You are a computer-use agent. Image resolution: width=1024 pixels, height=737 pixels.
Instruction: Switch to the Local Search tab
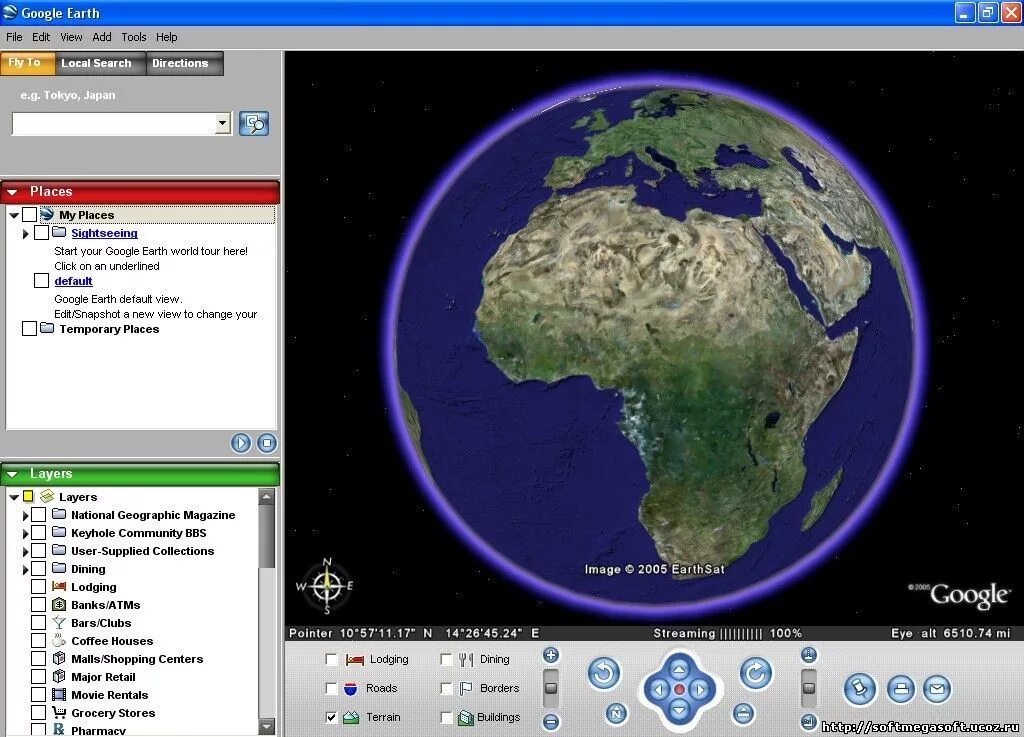(x=100, y=63)
